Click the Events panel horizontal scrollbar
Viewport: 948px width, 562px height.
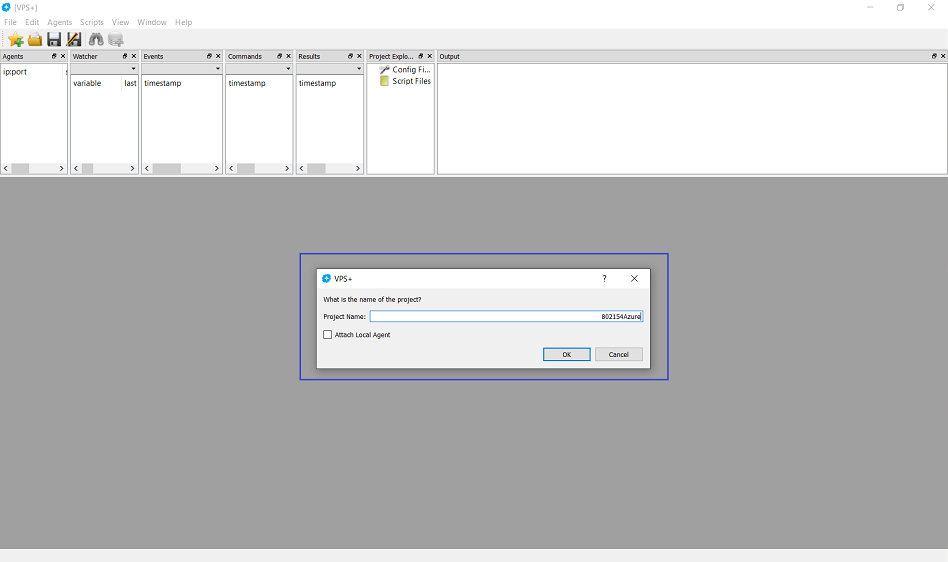click(x=182, y=168)
